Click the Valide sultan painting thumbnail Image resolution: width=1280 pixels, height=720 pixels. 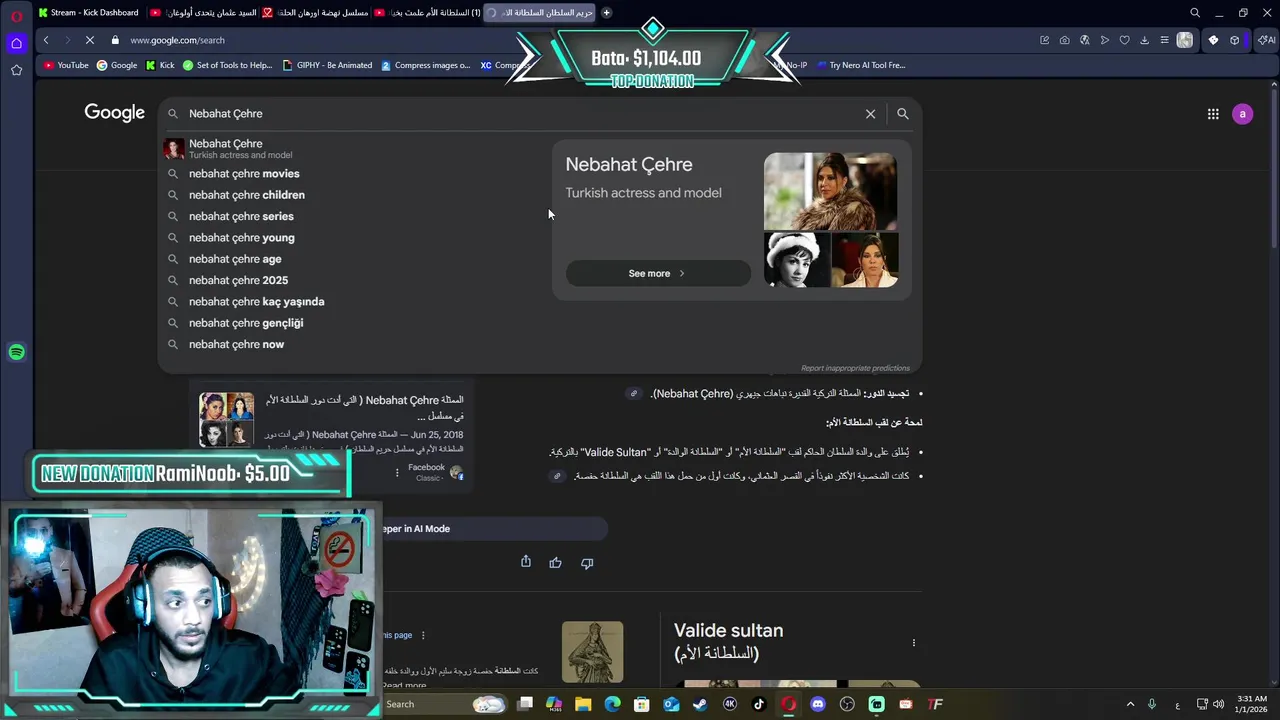592,652
